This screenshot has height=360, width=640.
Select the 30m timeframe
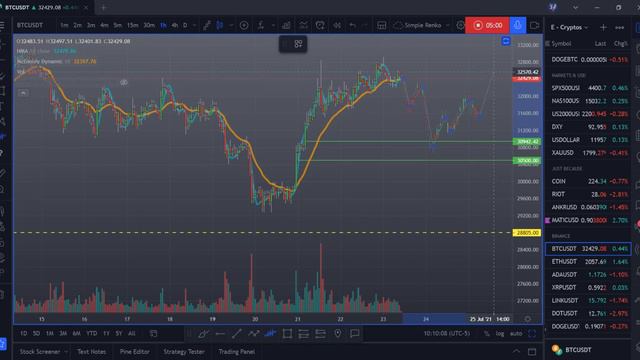pos(149,25)
